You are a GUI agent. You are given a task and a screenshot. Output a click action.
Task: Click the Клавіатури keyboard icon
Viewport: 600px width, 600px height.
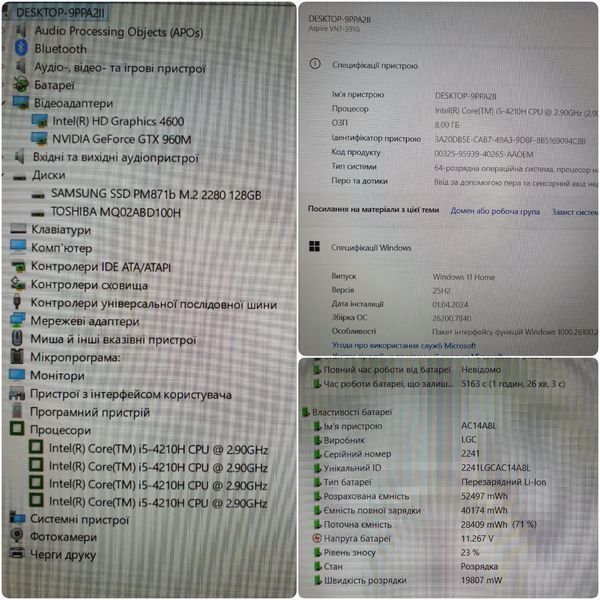[18, 229]
